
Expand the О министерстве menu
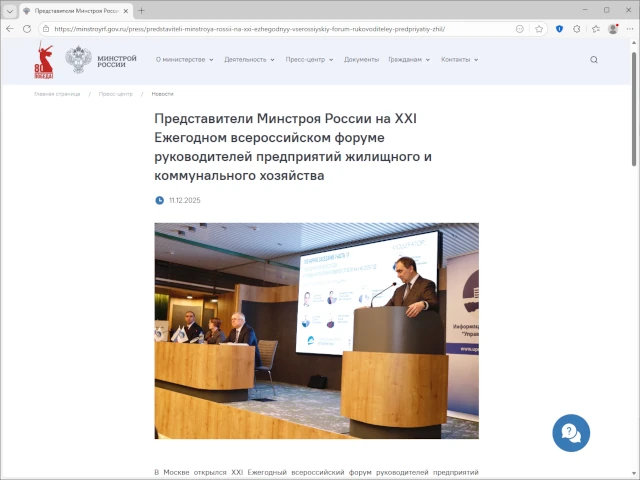click(184, 60)
